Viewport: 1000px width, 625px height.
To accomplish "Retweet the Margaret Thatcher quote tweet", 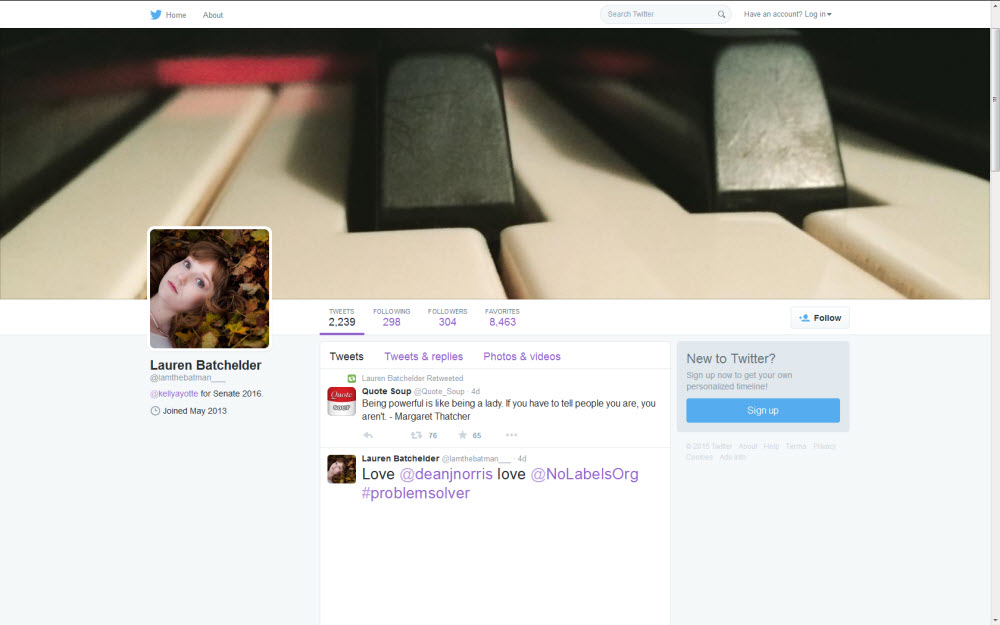I will click(417, 435).
